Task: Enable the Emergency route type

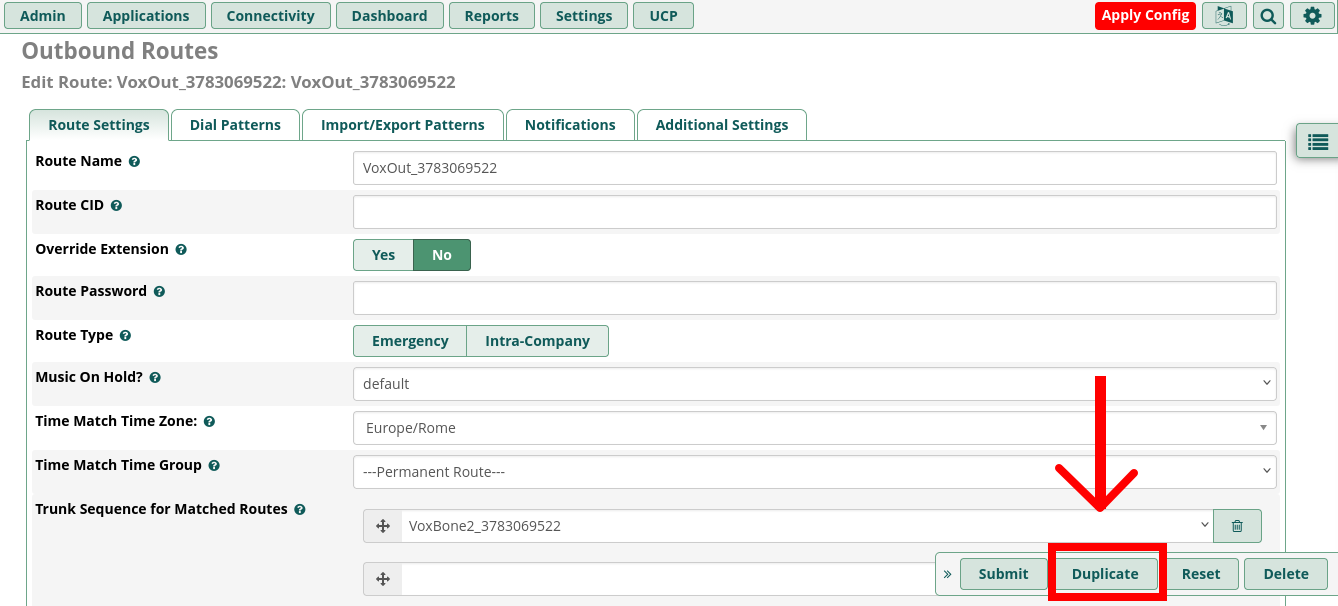Action: point(410,341)
